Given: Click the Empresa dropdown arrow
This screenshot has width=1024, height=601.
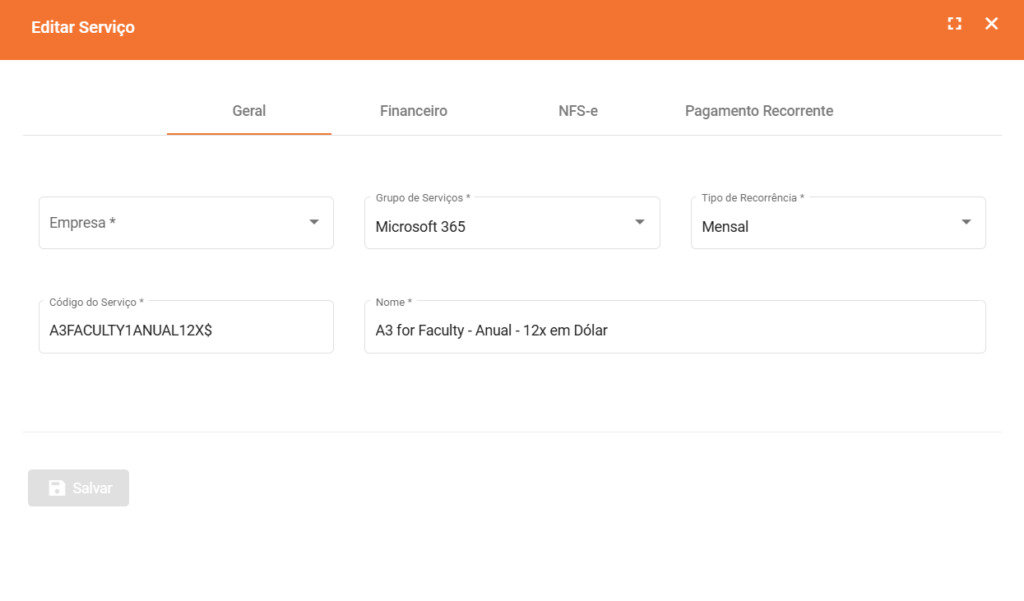Looking at the screenshot, I should (x=314, y=222).
